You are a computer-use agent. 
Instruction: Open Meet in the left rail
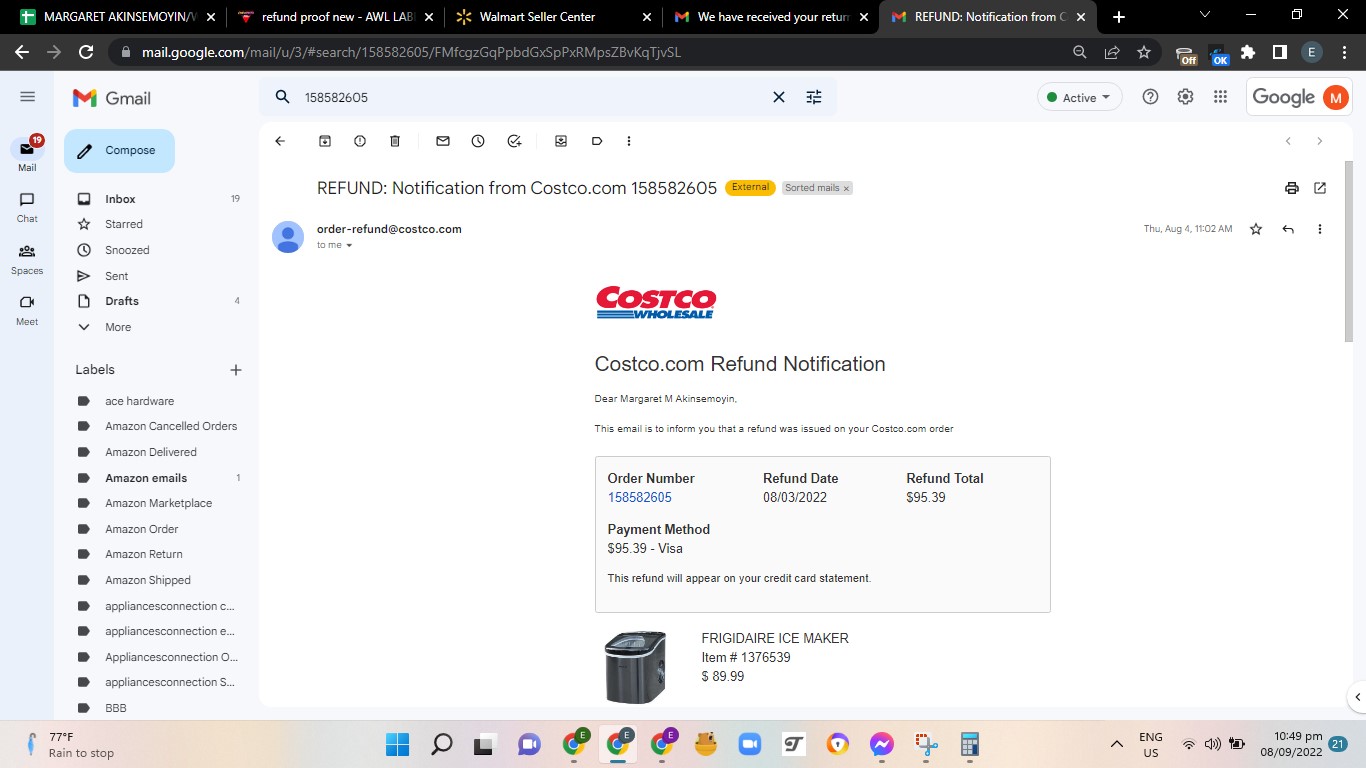(x=27, y=310)
